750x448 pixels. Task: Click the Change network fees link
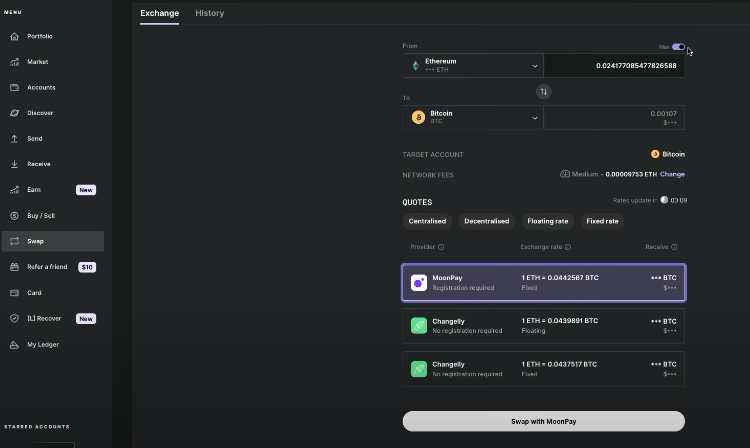coord(672,174)
